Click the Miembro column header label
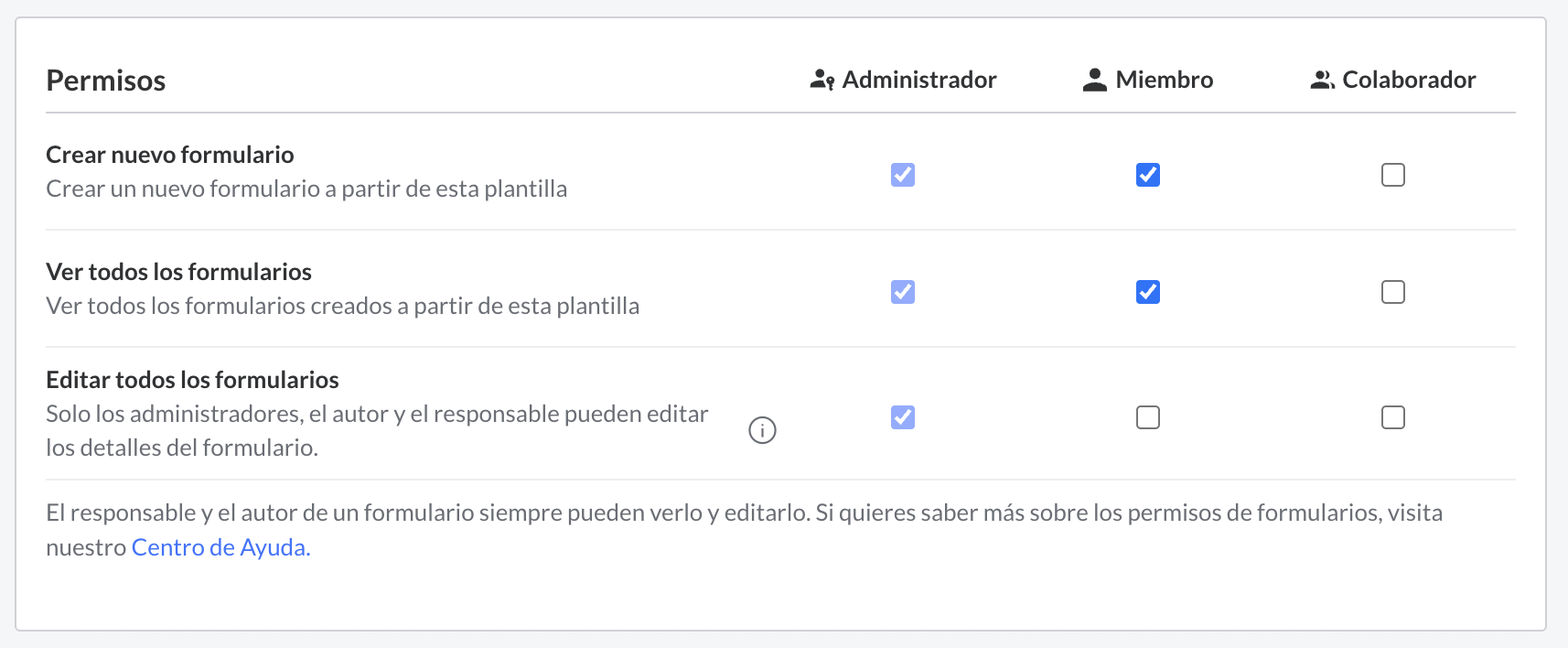Image resolution: width=1568 pixels, height=648 pixels. point(1165,81)
